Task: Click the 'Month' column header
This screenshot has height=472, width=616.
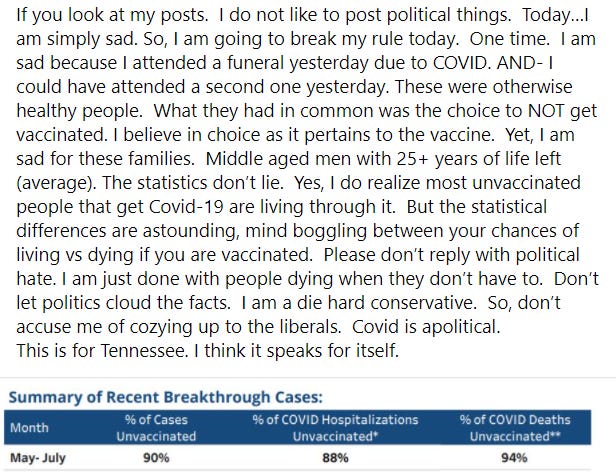Action: 28,426
